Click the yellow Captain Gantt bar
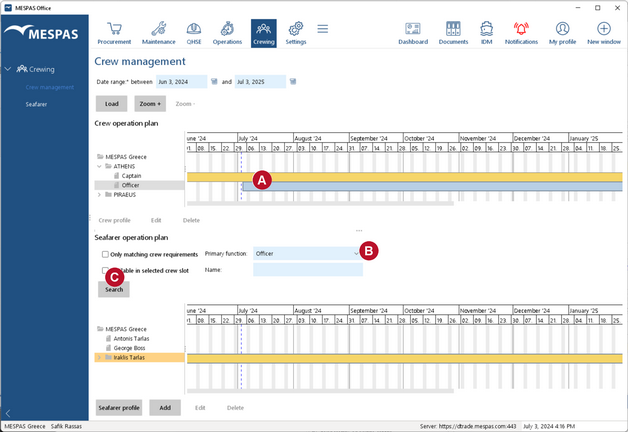The height and width of the screenshot is (432, 628). point(405,177)
